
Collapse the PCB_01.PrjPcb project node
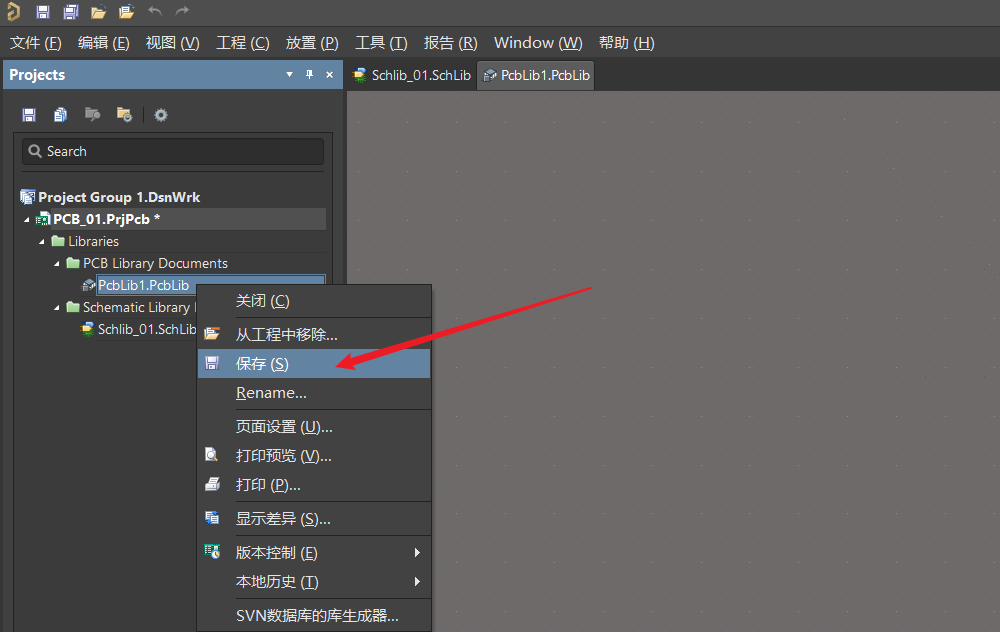[27, 220]
